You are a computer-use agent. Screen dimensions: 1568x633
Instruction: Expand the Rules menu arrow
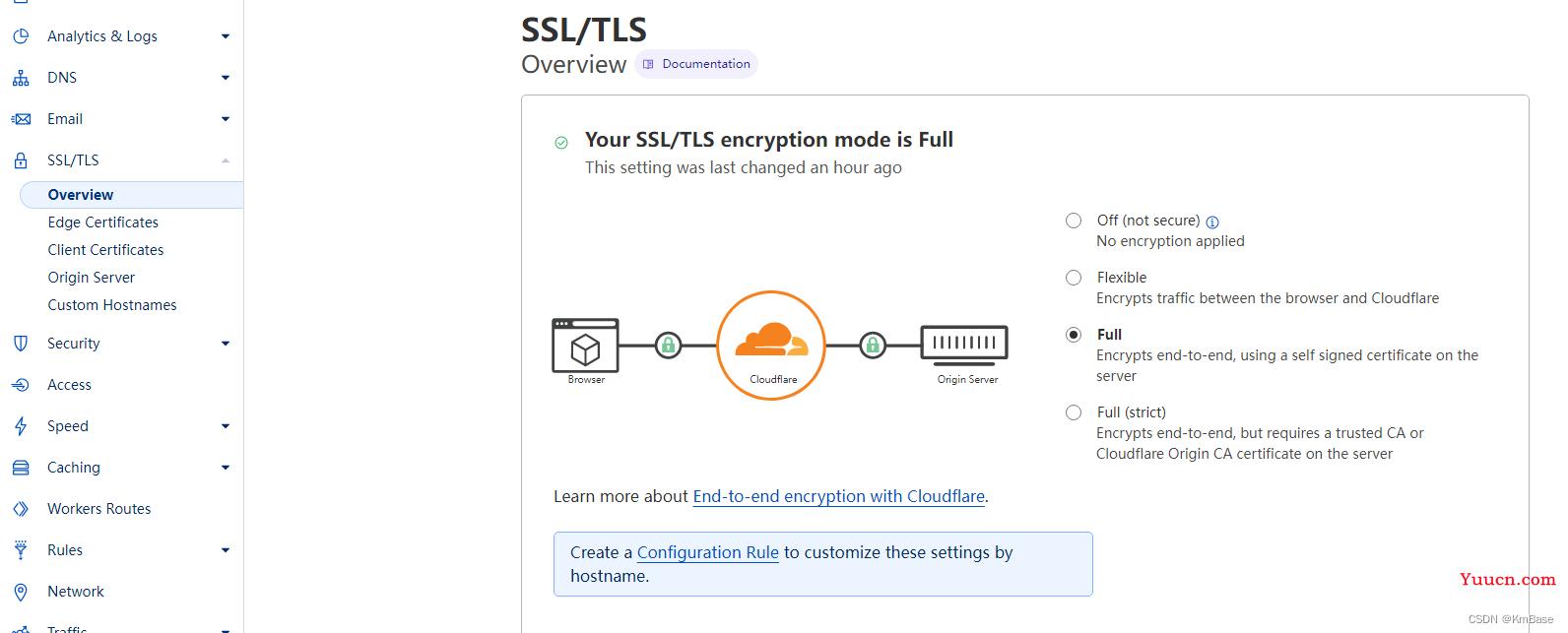226,550
